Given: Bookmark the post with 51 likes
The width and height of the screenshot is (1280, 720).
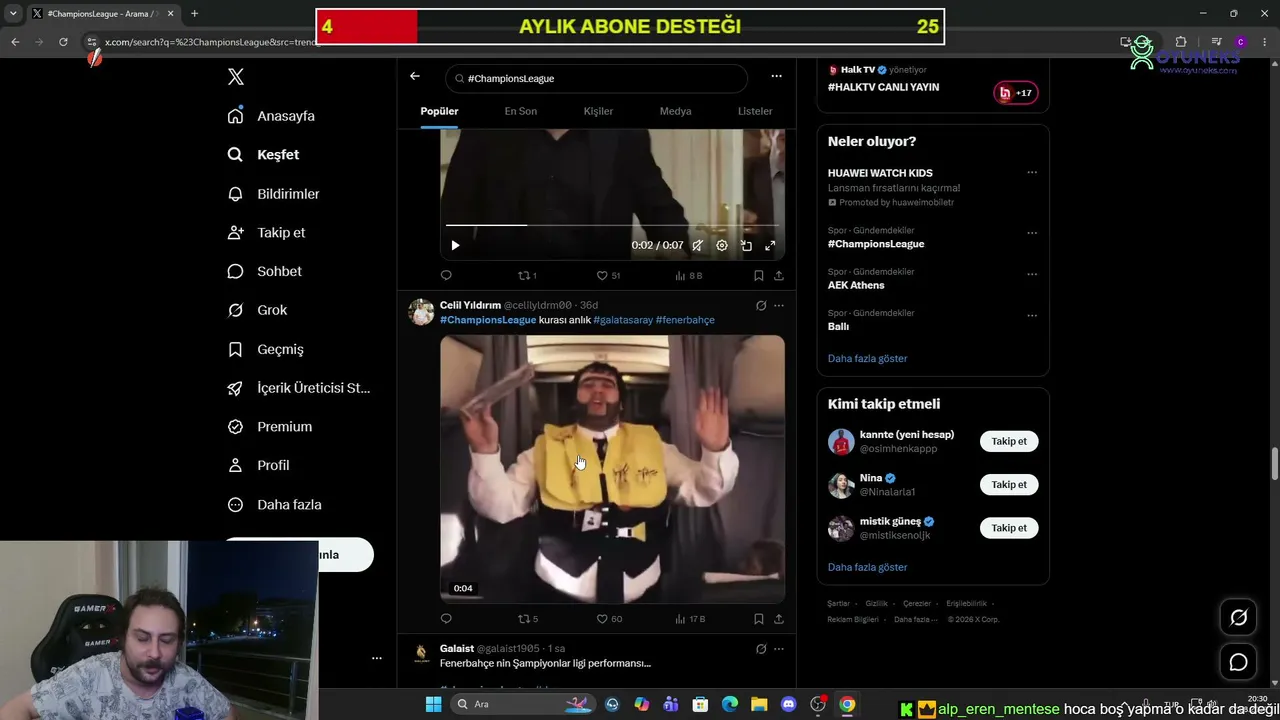Looking at the screenshot, I should click(759, 276).
